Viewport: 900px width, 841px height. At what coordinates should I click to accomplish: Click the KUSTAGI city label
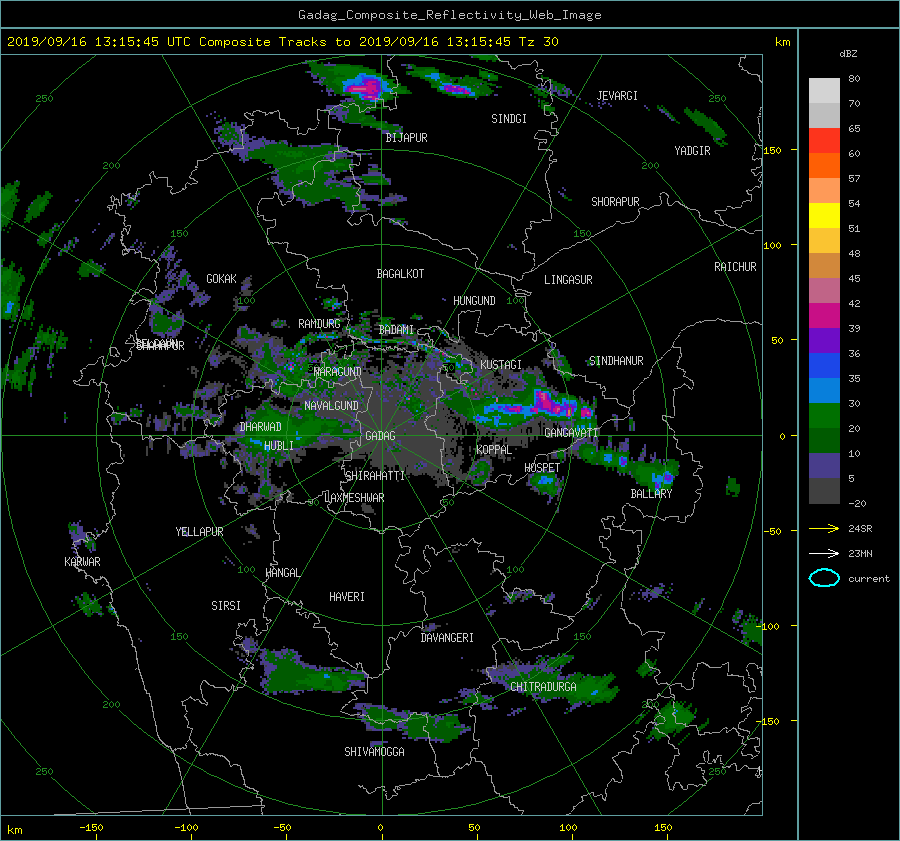click(501, 365)
